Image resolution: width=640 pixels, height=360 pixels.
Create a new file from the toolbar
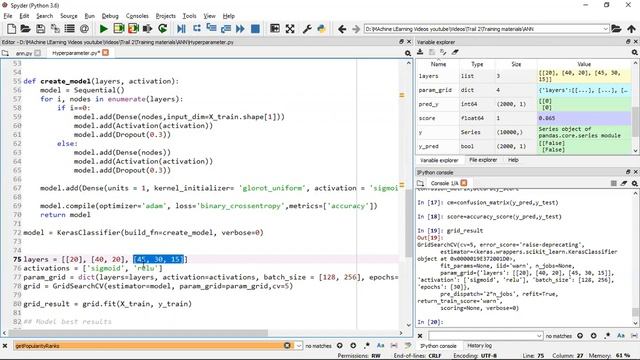11,29
